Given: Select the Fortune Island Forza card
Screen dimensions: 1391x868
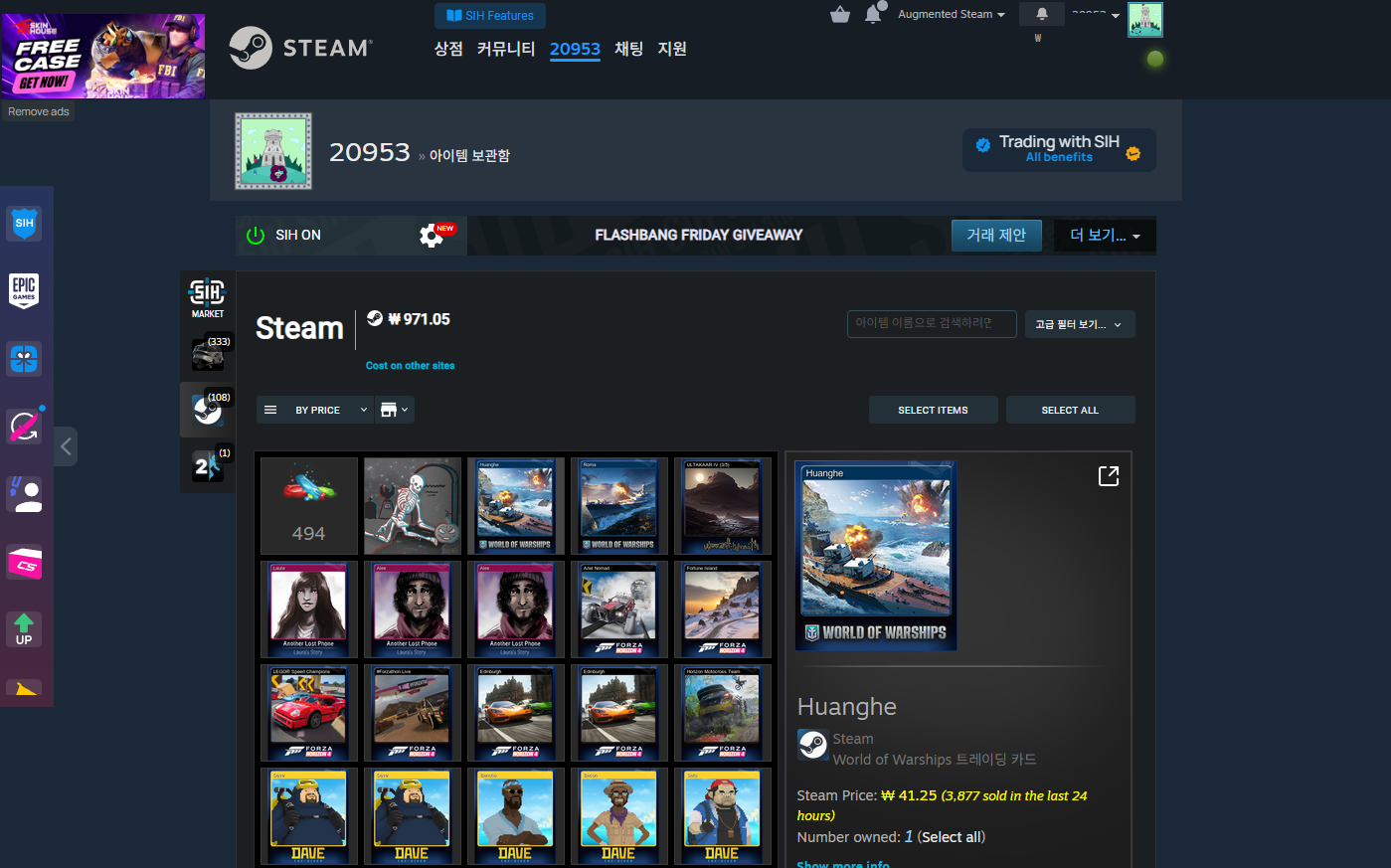Looking at the screenshot, I should coord(723,609).
